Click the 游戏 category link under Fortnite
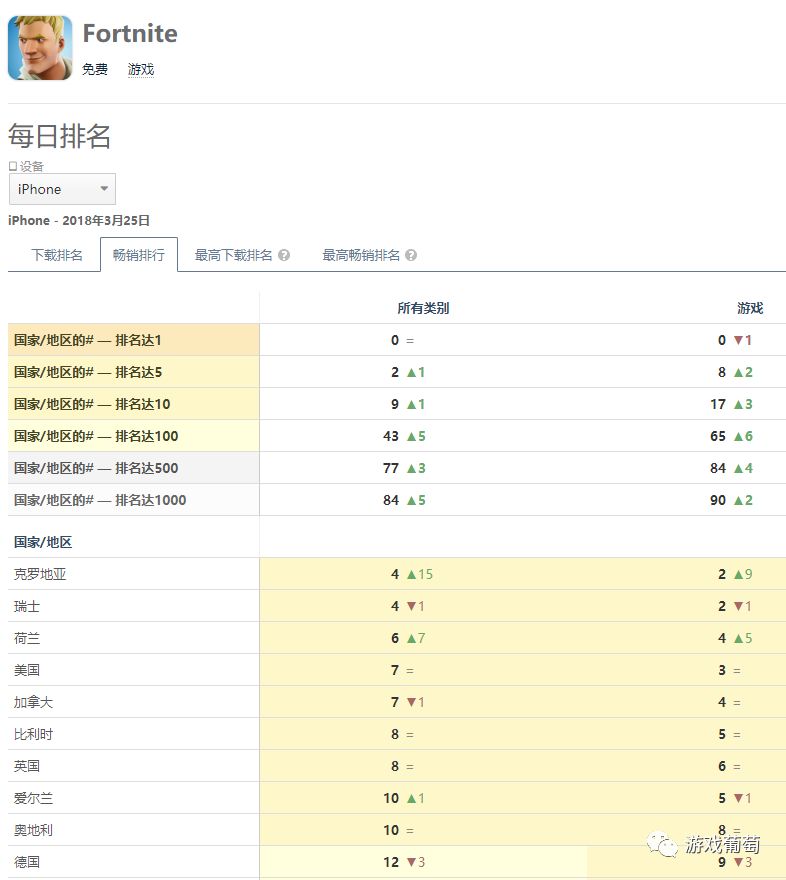Screen dimensions: 786x880 tap(140, 69)
